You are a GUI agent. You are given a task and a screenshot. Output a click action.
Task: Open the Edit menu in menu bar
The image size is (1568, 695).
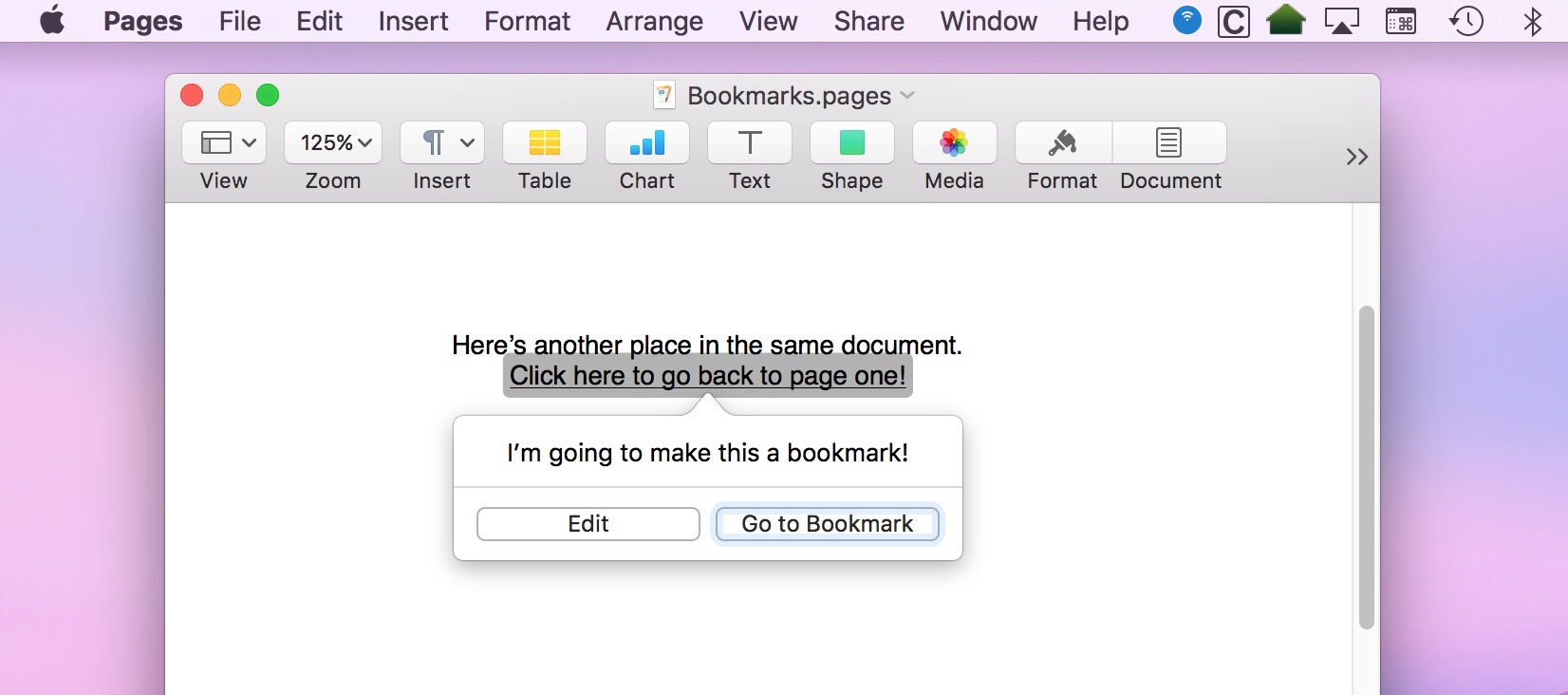point(320,21)
